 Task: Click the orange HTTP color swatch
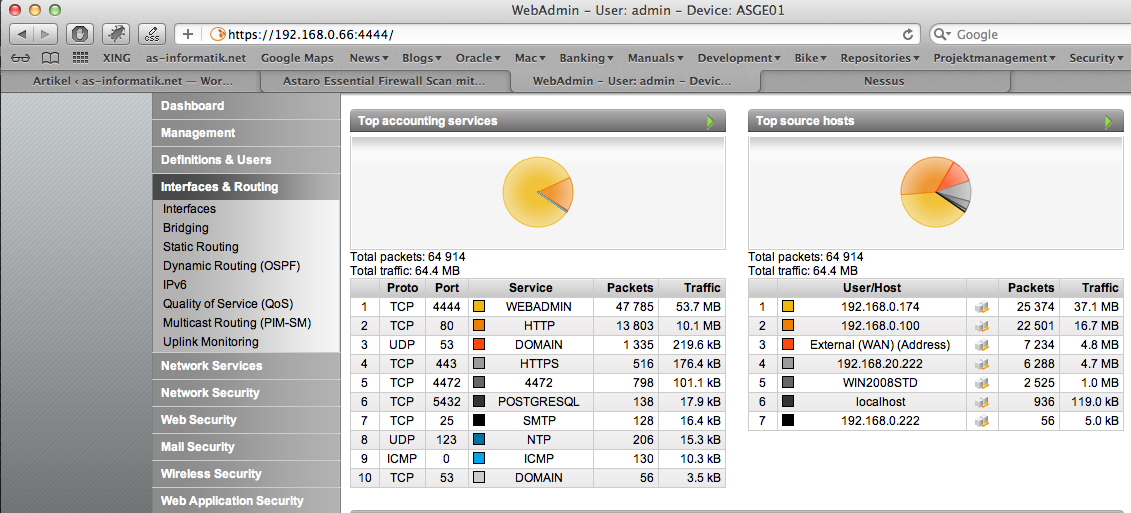[479, 326]
